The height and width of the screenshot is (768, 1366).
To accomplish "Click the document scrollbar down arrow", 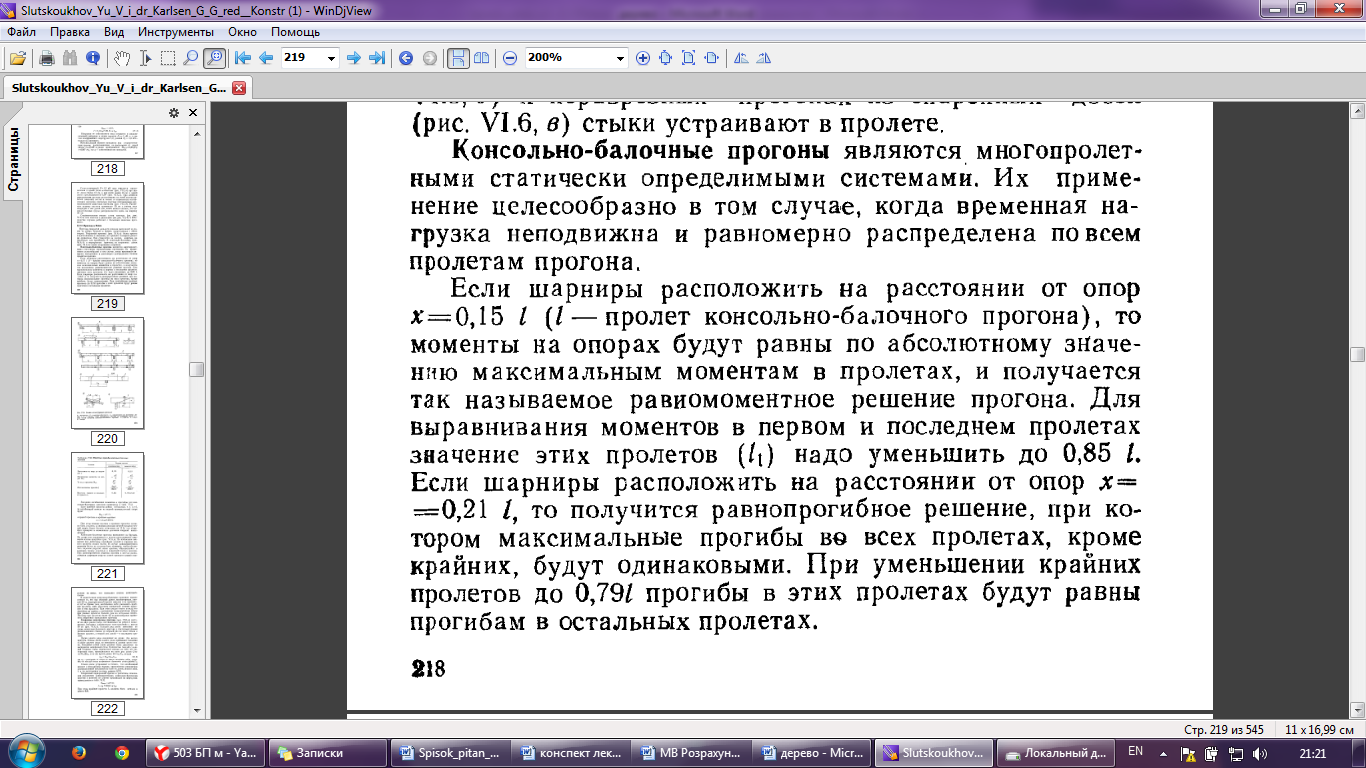I will click(x=1357, y=709).
